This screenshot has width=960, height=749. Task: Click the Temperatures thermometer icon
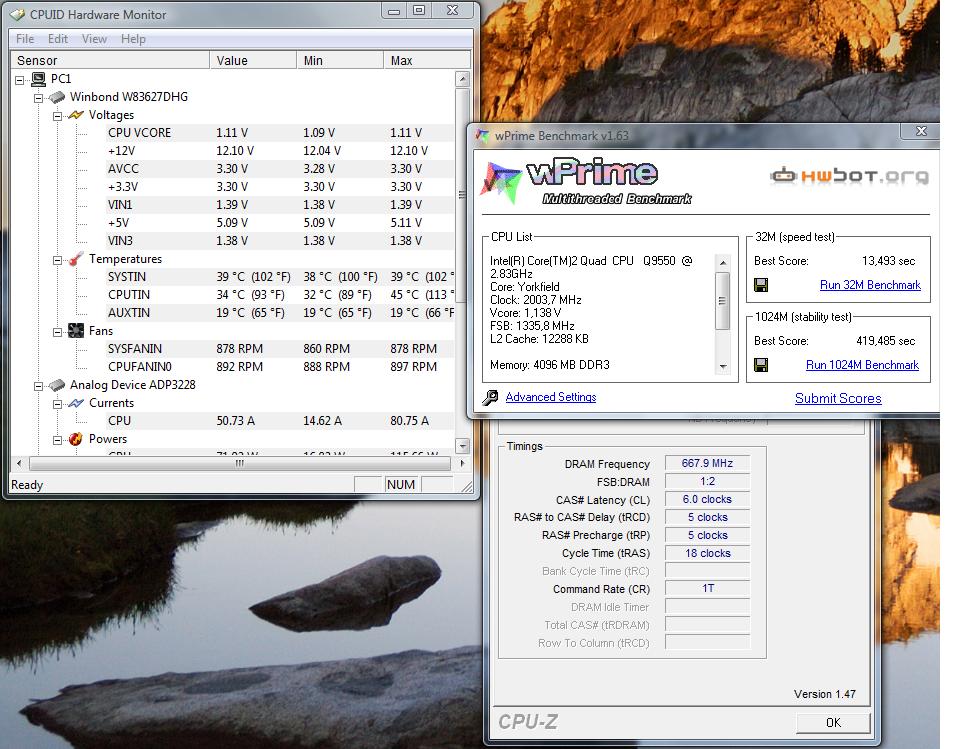75,259
